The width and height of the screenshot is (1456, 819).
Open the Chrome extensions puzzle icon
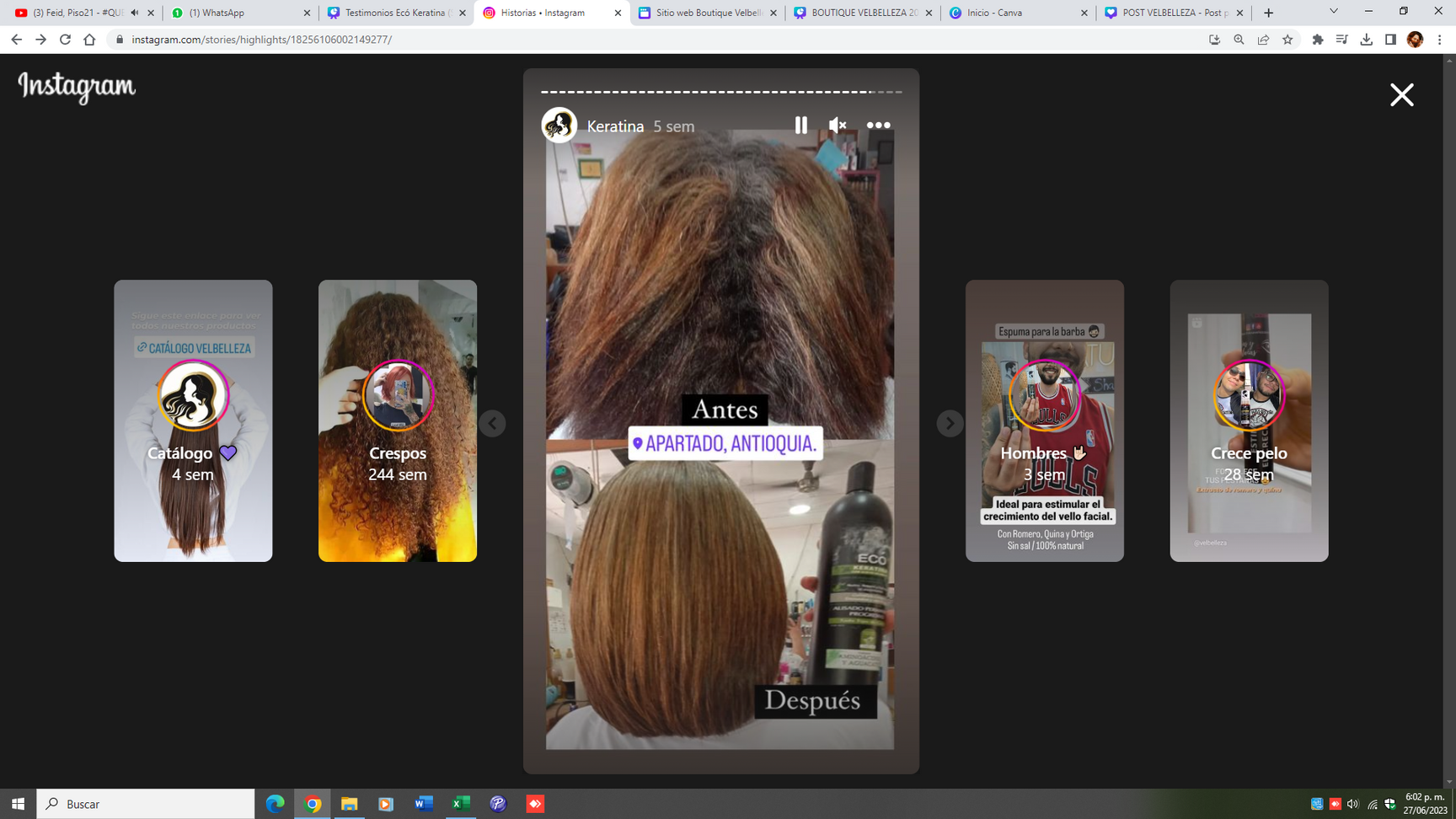coord(1318,40)
